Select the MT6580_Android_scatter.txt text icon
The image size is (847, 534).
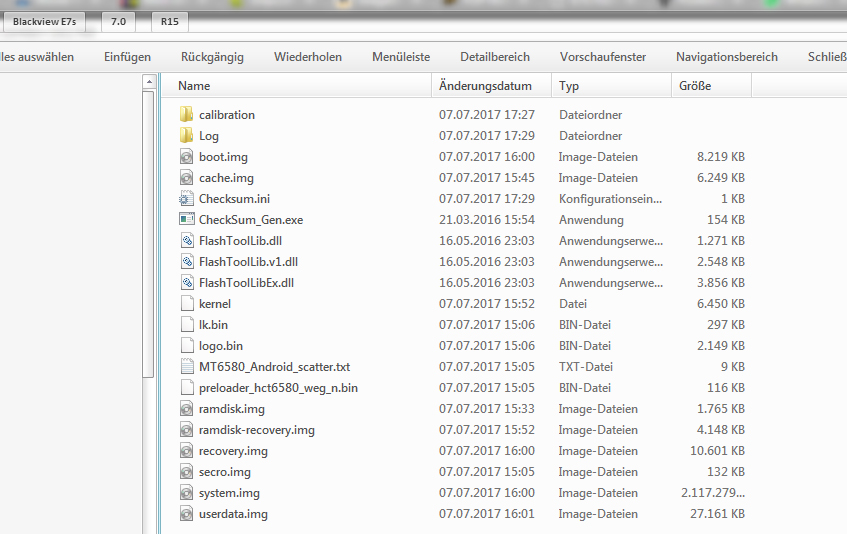pyautogui.click(x=186, y=367)
